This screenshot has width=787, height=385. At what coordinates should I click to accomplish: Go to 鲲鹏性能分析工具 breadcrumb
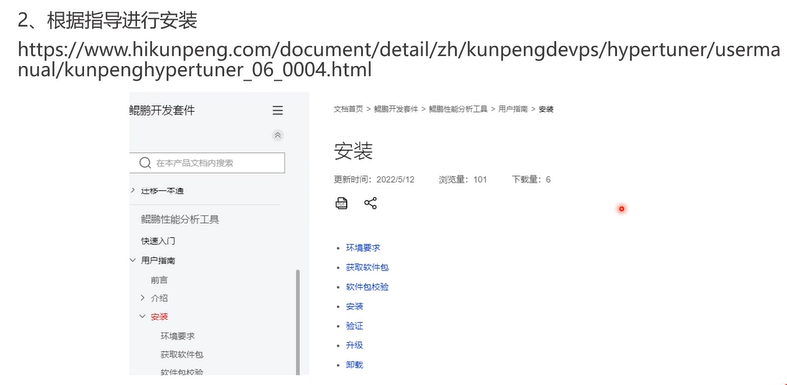pos(458,109)
